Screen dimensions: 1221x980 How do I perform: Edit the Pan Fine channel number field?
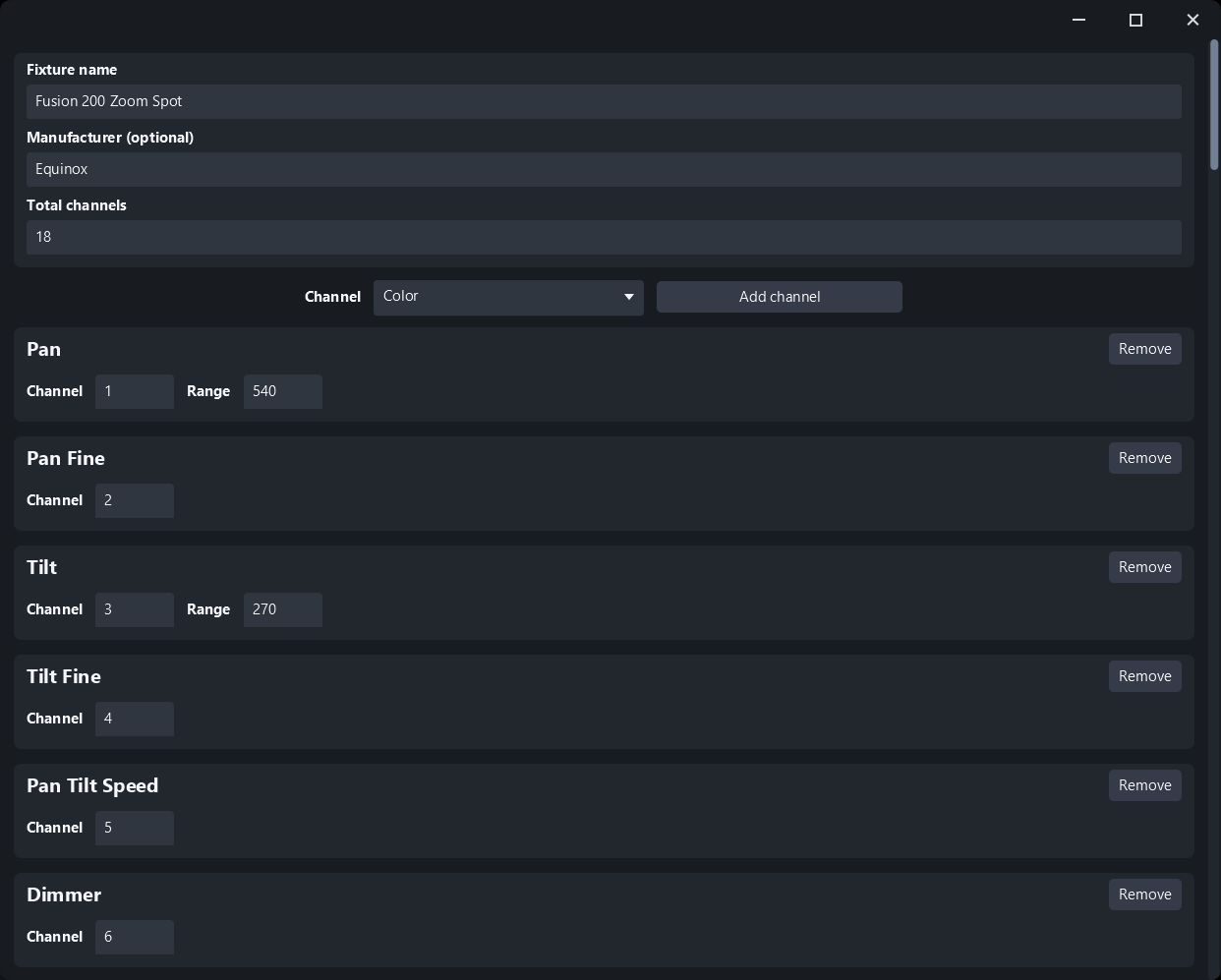(135, 500)
